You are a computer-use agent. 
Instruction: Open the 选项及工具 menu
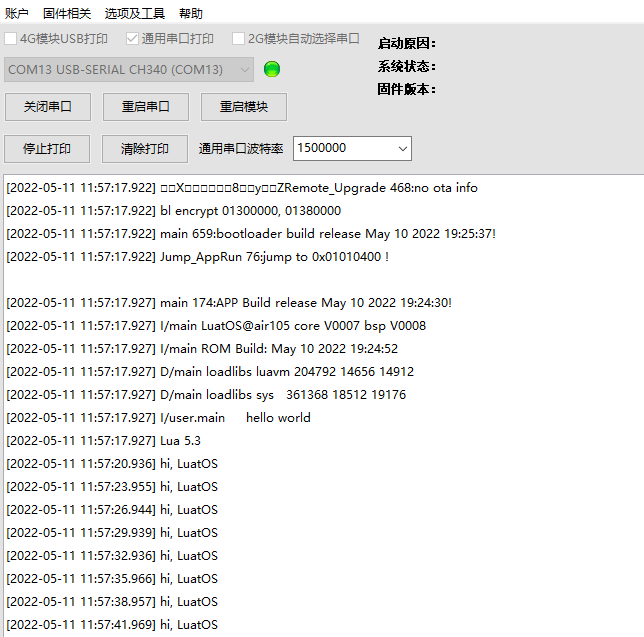pos(135,13)
